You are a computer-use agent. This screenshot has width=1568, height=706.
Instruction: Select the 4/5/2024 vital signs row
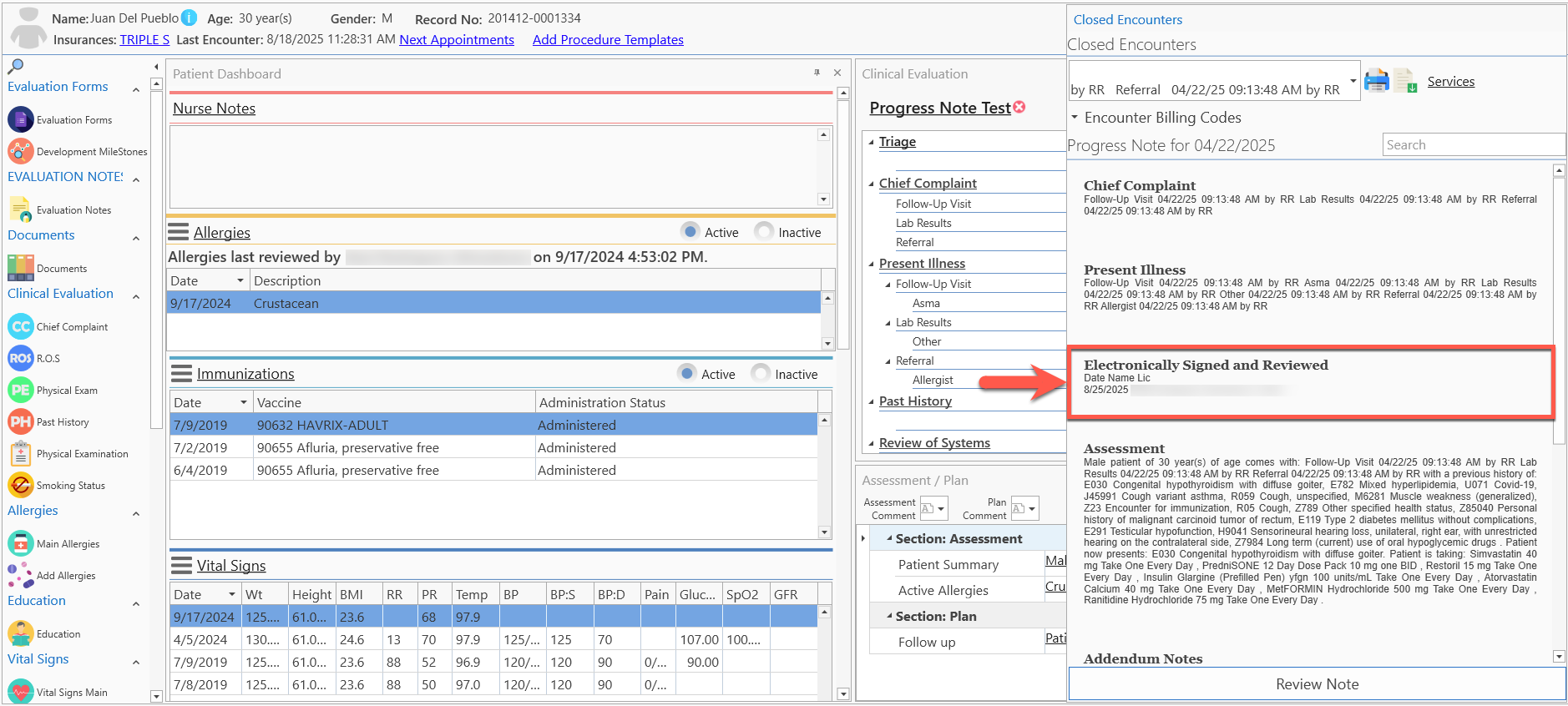(493, 639)
